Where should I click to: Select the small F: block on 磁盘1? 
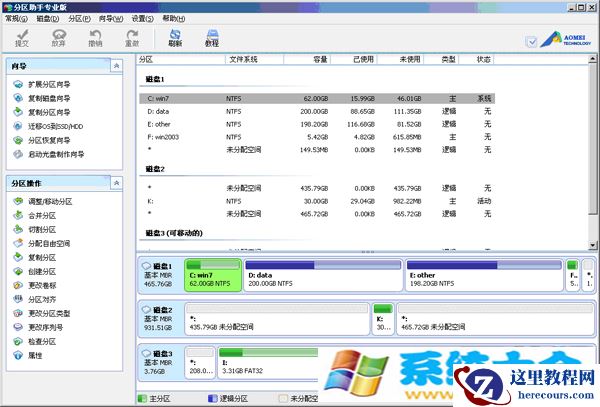point(572,275)
